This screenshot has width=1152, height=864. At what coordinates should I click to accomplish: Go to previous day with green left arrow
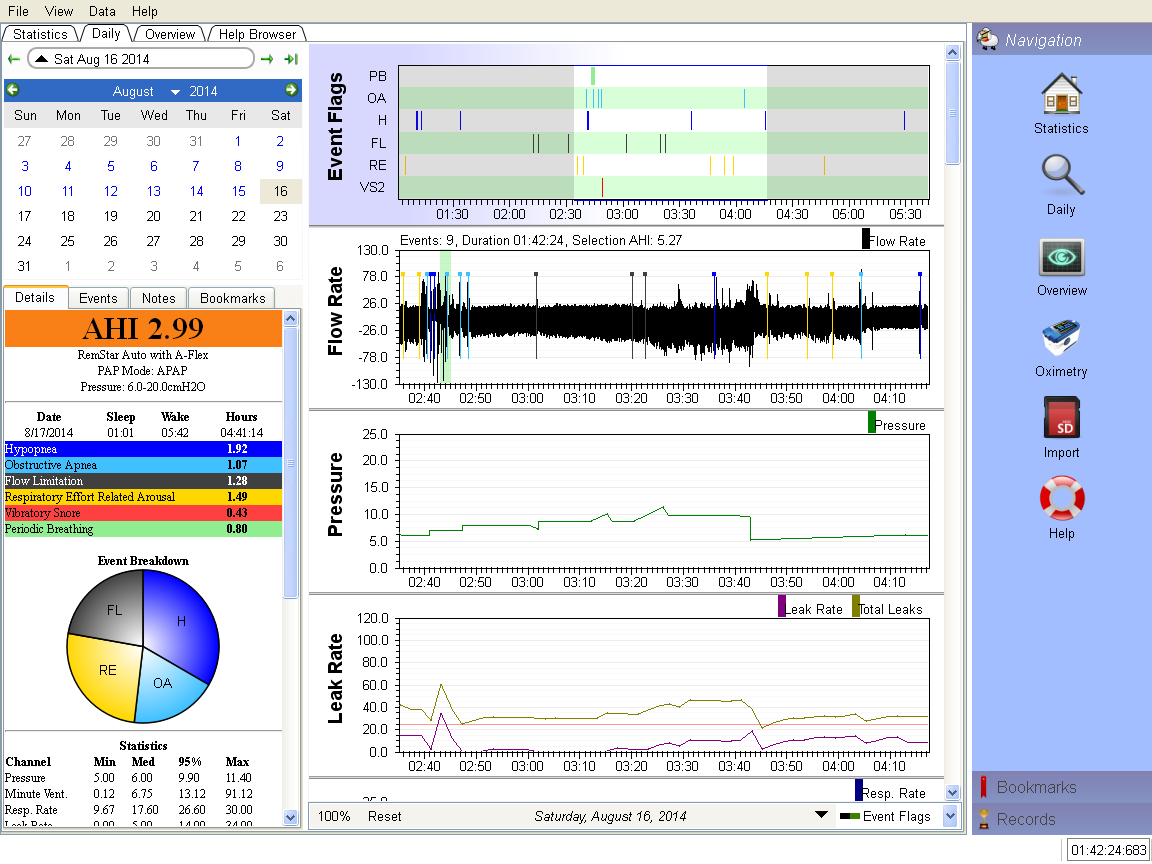pos(14,60)
